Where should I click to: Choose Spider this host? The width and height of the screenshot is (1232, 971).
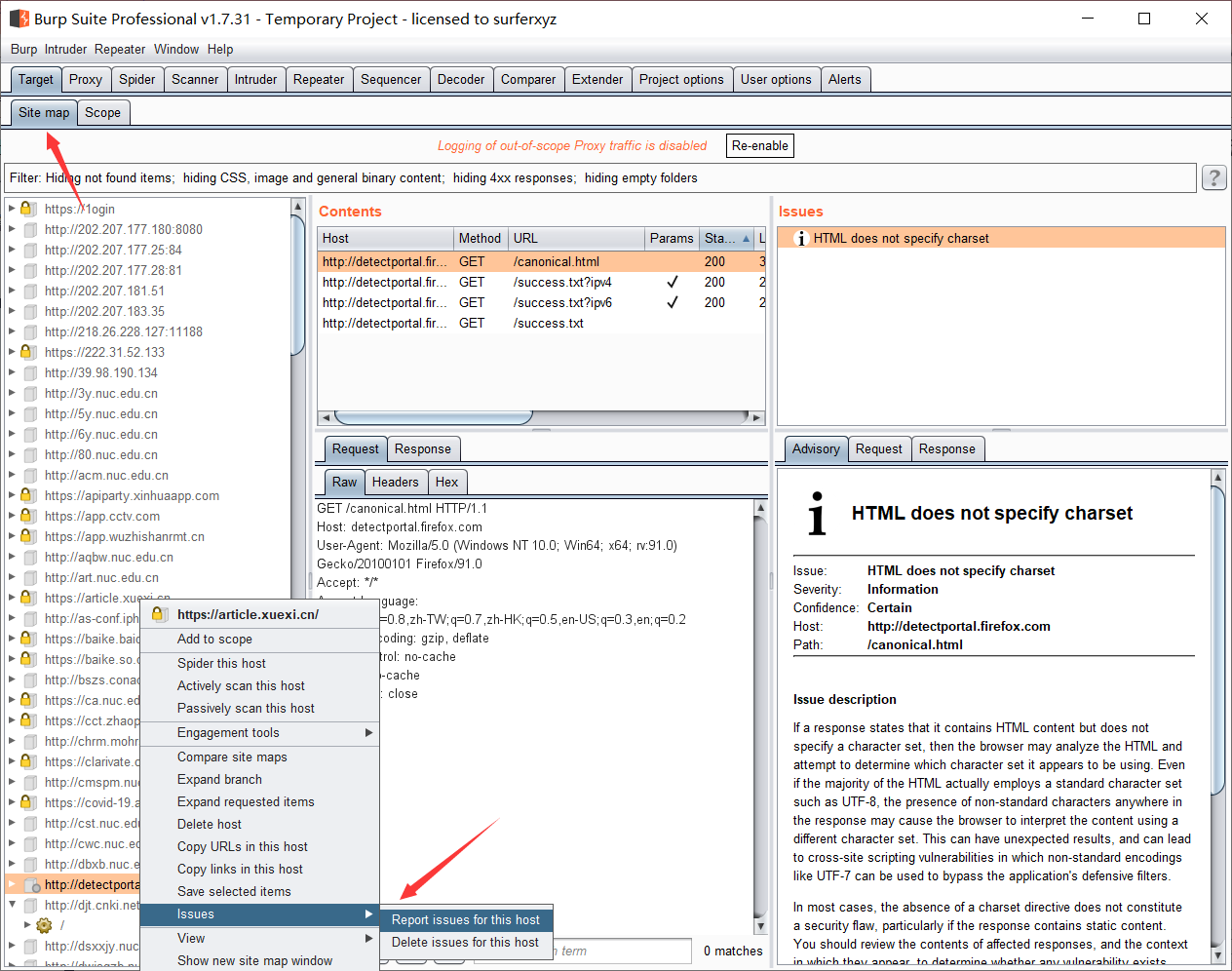tap(259, 663)
